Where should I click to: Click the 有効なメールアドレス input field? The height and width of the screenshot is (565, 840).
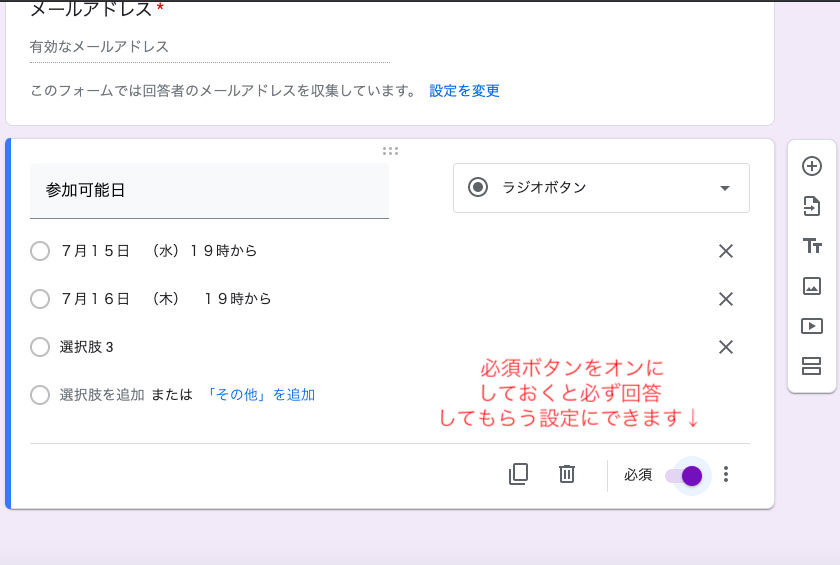click(x=210, y=47)
